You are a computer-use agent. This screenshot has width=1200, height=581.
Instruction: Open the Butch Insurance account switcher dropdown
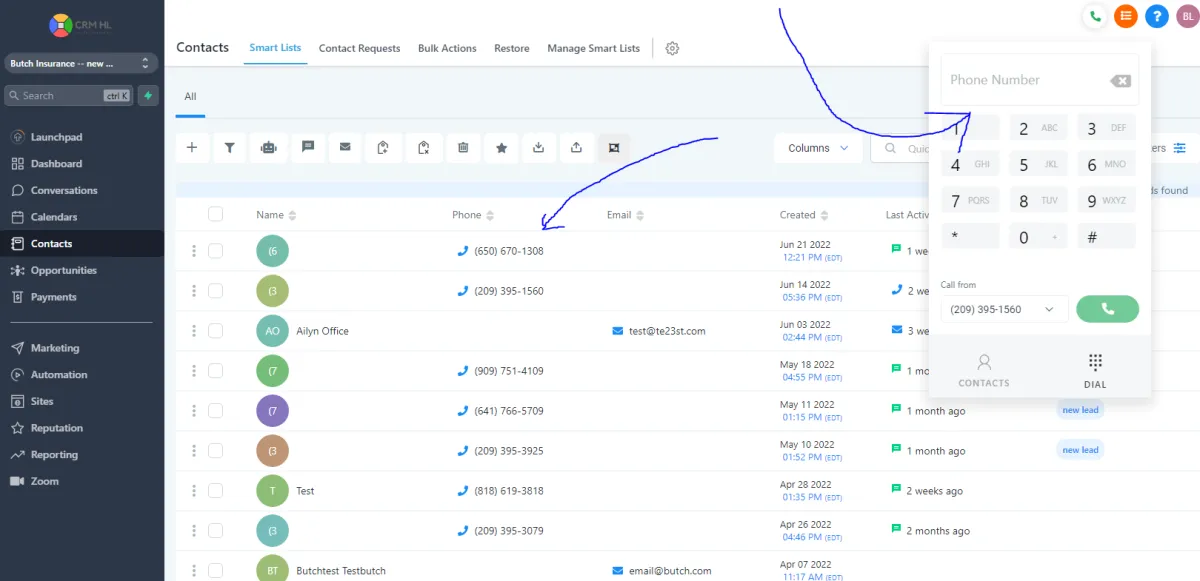pyautogui.click(x=81, y=63)
